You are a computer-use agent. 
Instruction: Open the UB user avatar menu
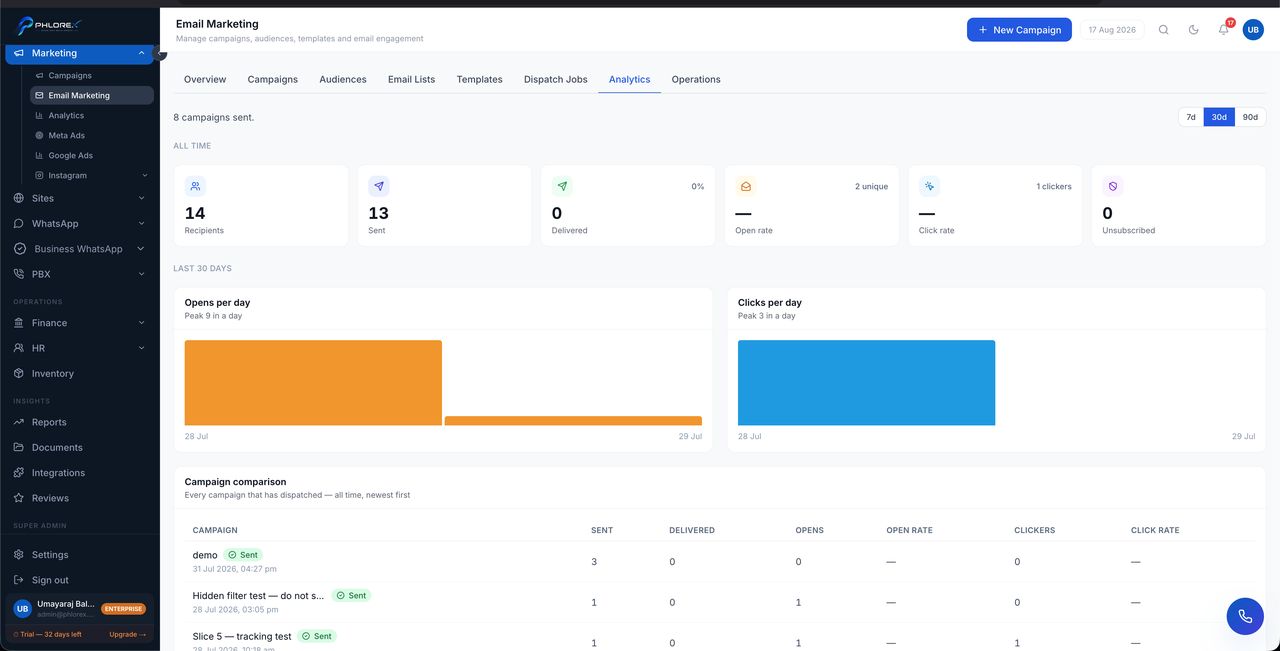pyautogui.click(x=1253, y=30)
